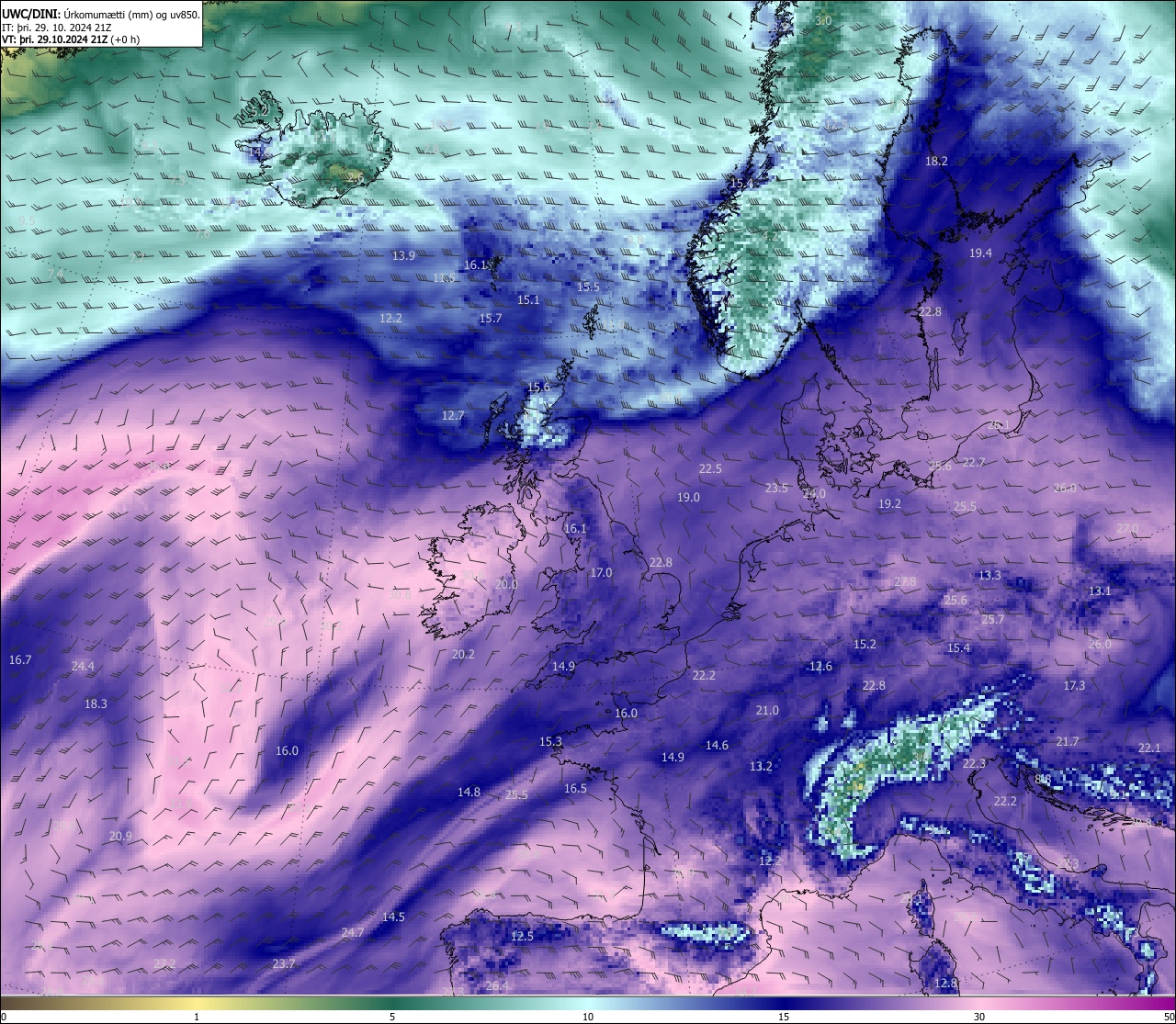Image resolution: width=1176 pixels, height=1024 pixels.
Task: Click the 13.2 value west of the Alps
Action: point(761,766)
